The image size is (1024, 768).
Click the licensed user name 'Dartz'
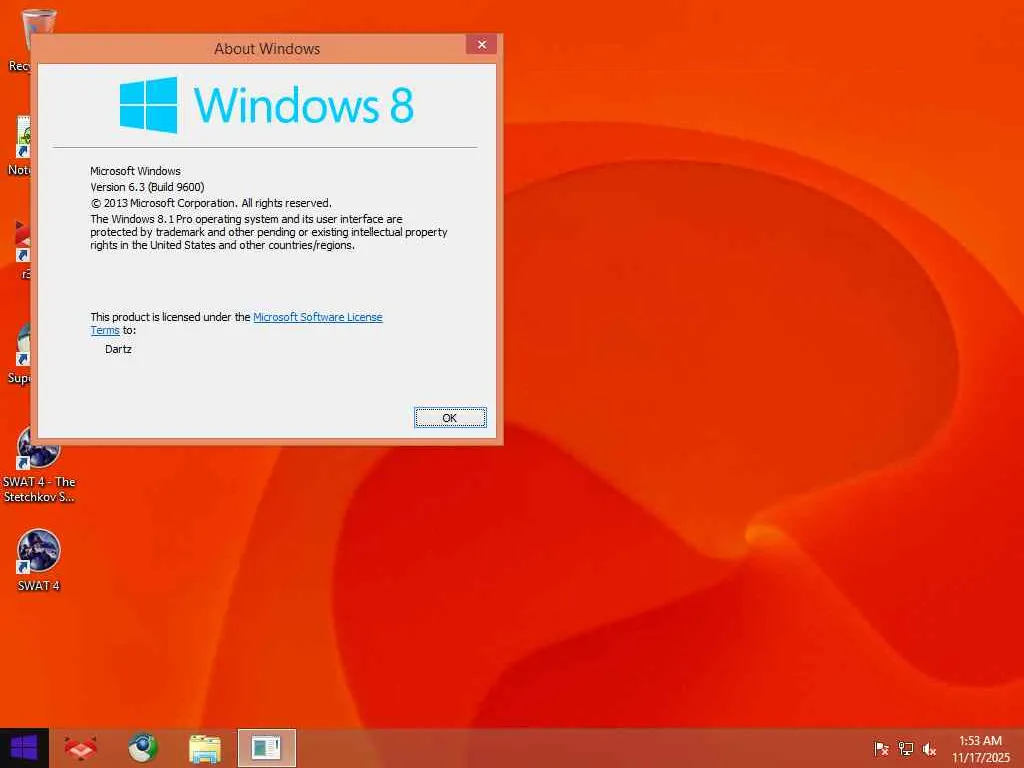pos(118,349)
